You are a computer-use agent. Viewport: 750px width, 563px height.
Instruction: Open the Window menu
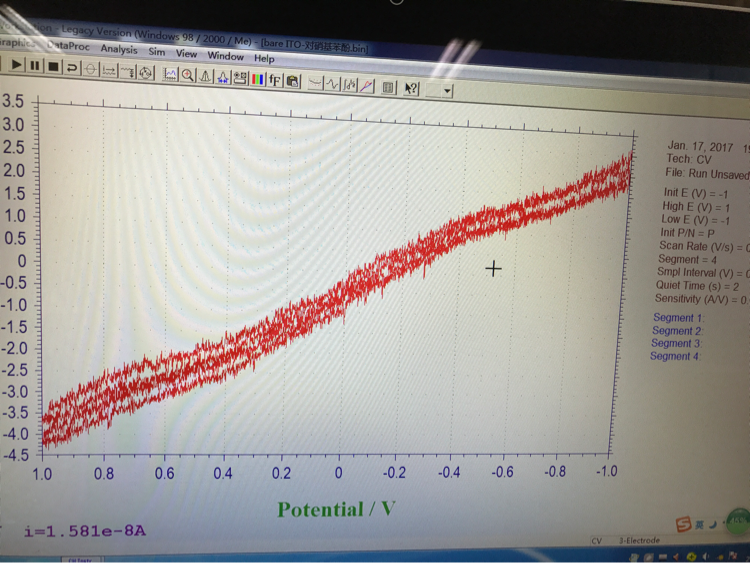[225, 56]
